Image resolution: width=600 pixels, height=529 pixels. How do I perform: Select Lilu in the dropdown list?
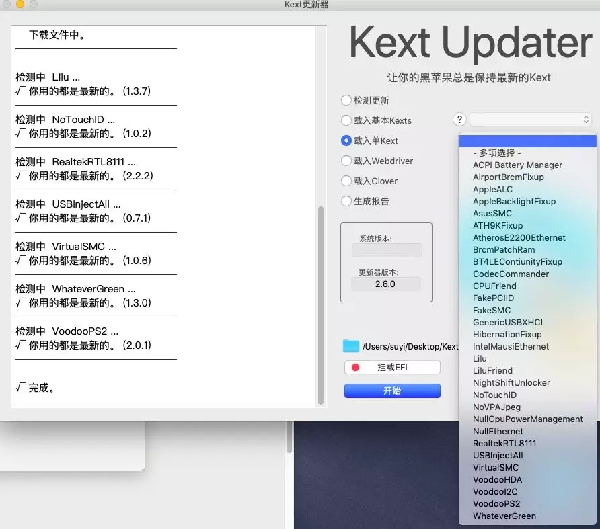coord(480,358)
